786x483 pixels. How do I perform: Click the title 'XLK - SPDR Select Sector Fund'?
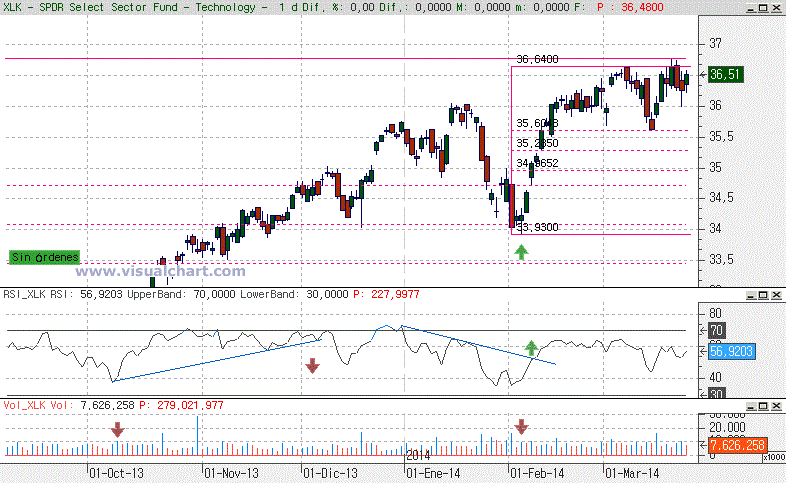[91, 8]
